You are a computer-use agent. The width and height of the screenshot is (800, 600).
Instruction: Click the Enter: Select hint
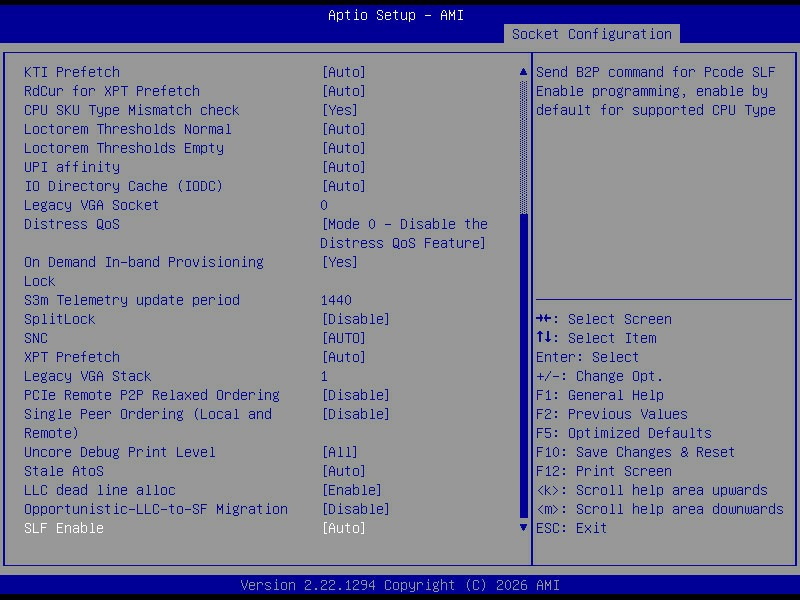pos(587,357)
